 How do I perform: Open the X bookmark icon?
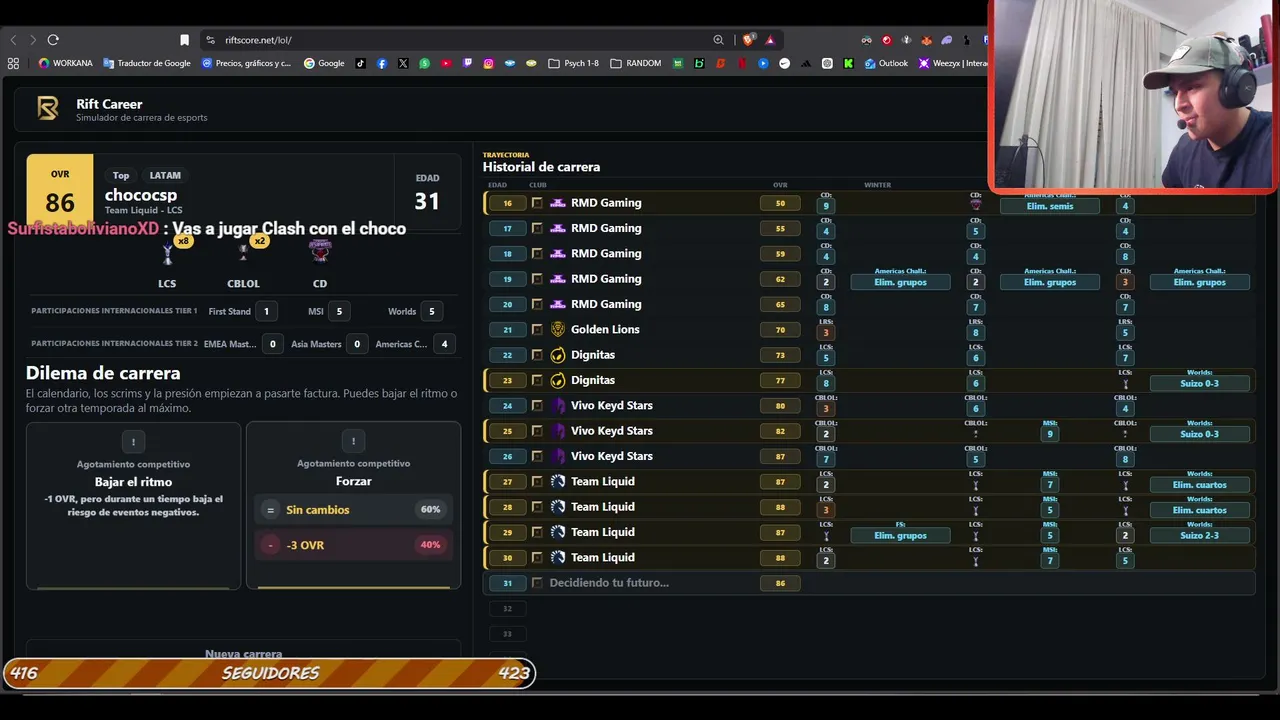tap(403, 63)
